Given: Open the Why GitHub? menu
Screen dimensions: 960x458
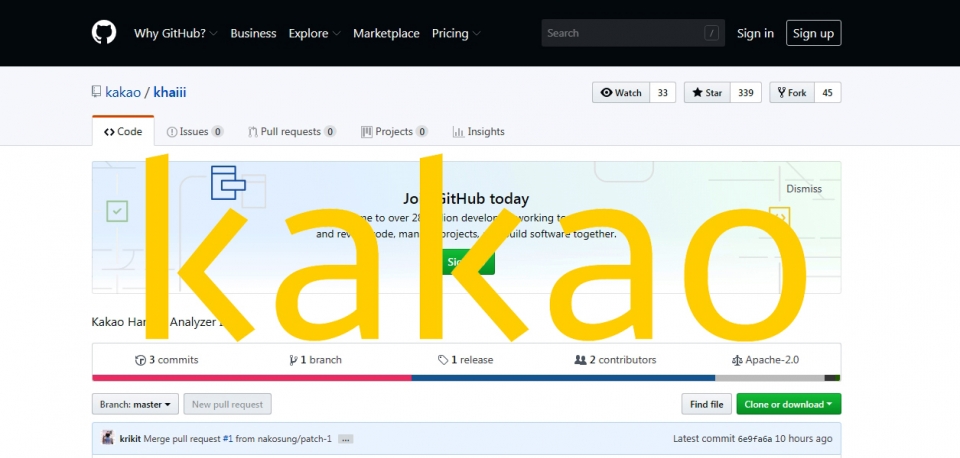Looking at the screenshot, I should pyautogui.click(x=176, y=34).
